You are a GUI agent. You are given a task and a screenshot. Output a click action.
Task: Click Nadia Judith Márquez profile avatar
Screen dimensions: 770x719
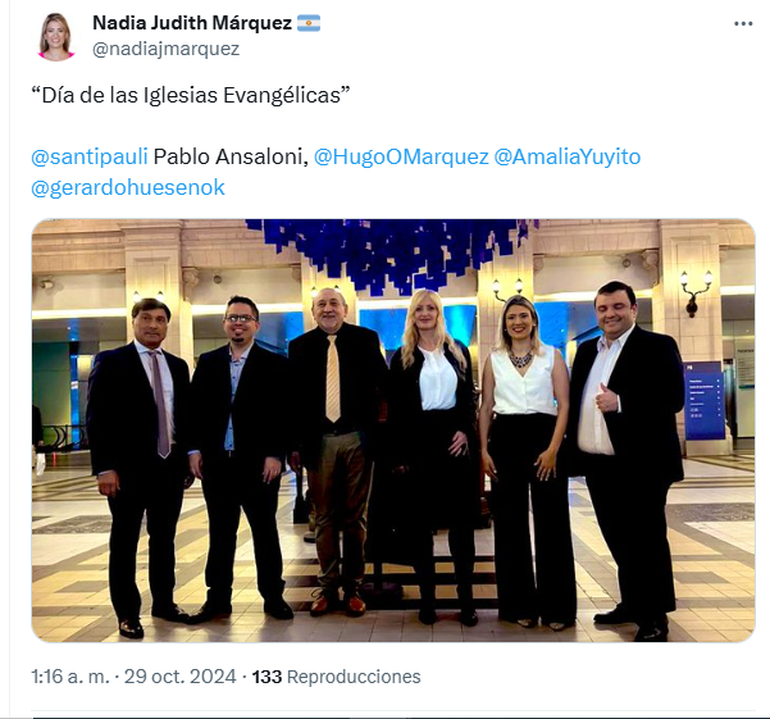pyautogui.click(x=55, y=36)
